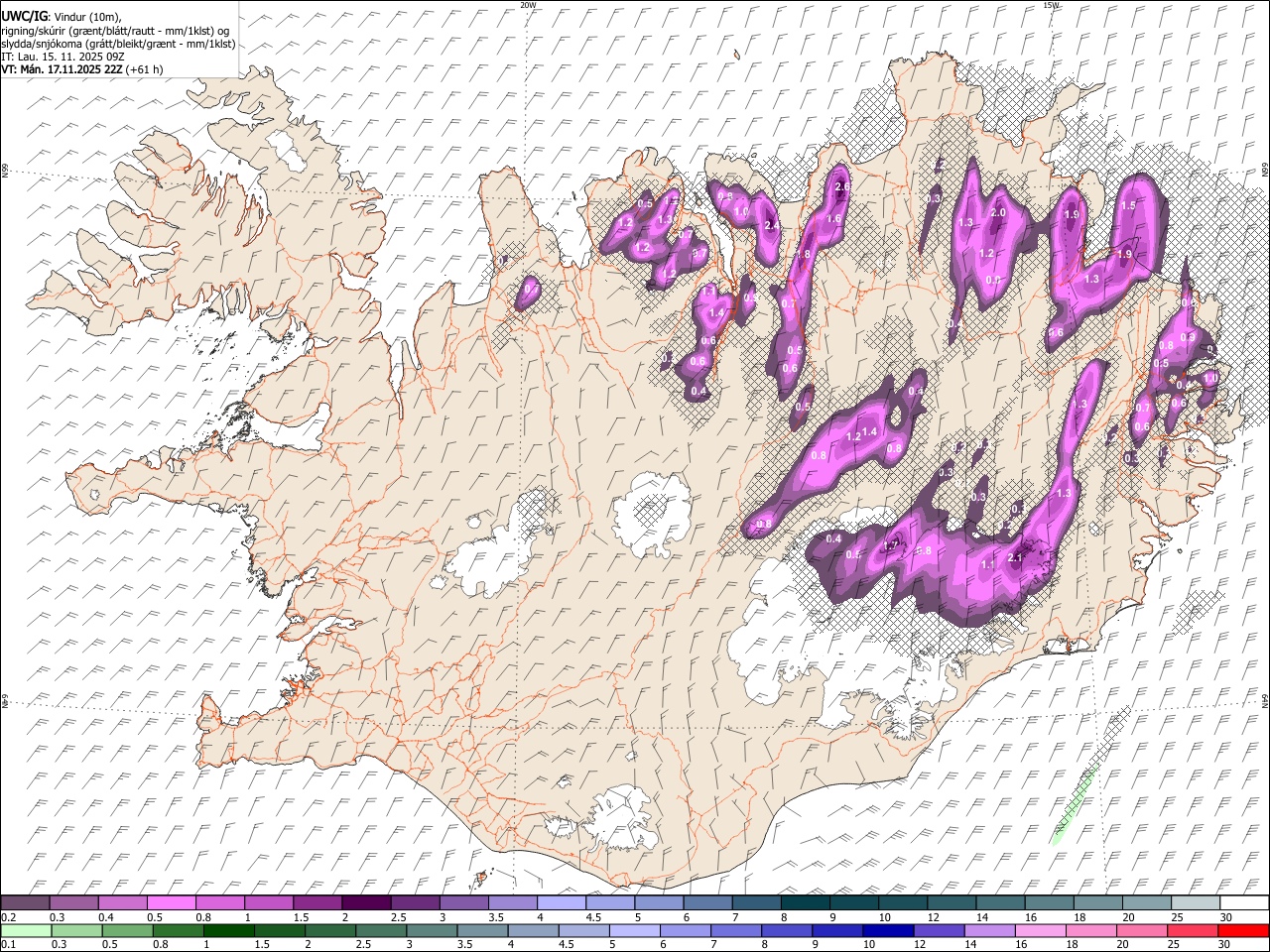Click the snow-scale swatch between 0.2 and 0.3
Screen dimensions: 1270x952
(x=25, y=903)
